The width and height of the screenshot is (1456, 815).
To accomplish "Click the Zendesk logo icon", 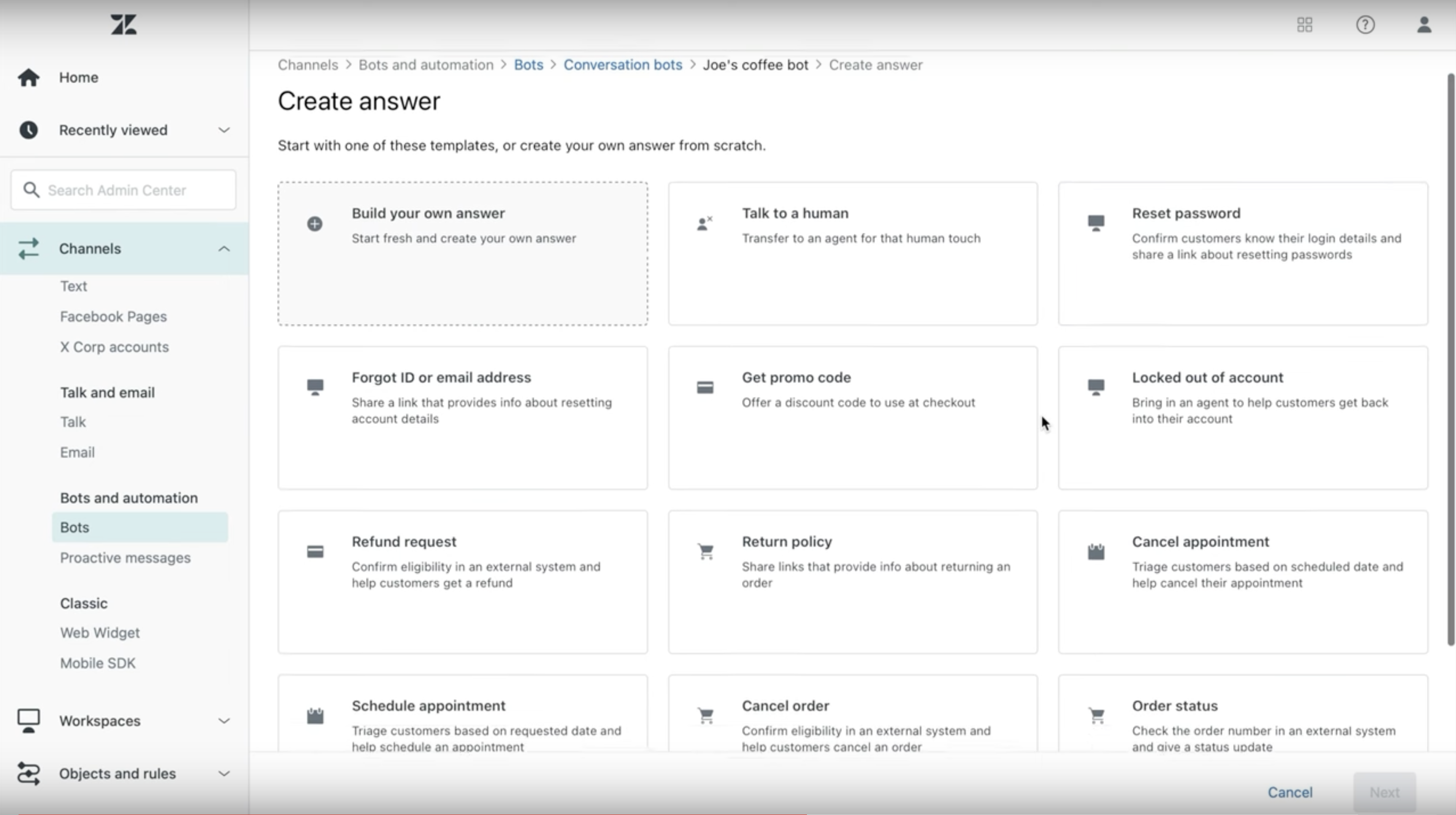I will coord(124,25).
